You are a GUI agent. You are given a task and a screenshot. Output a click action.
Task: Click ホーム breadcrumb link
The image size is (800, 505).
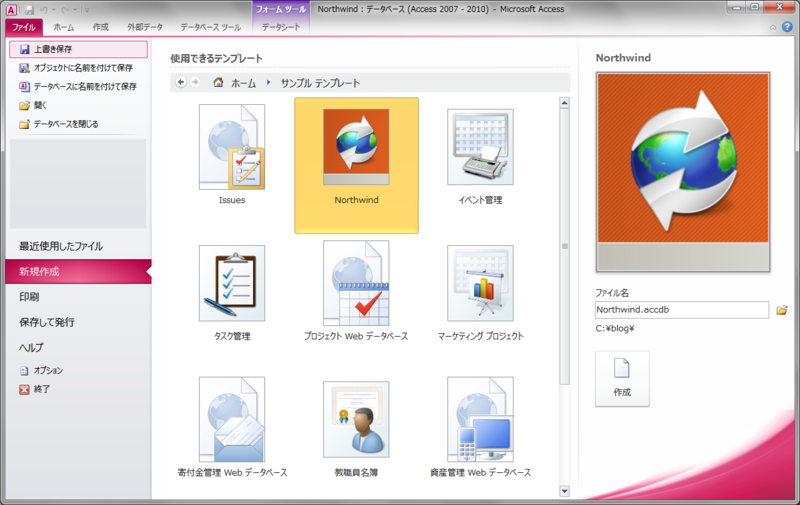coord(244,83)
